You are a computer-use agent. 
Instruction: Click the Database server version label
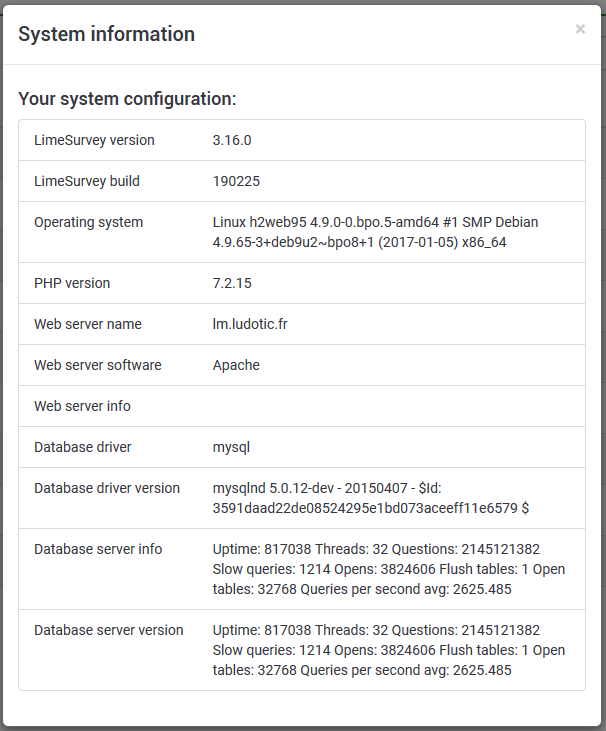click(x=109, y=630)
